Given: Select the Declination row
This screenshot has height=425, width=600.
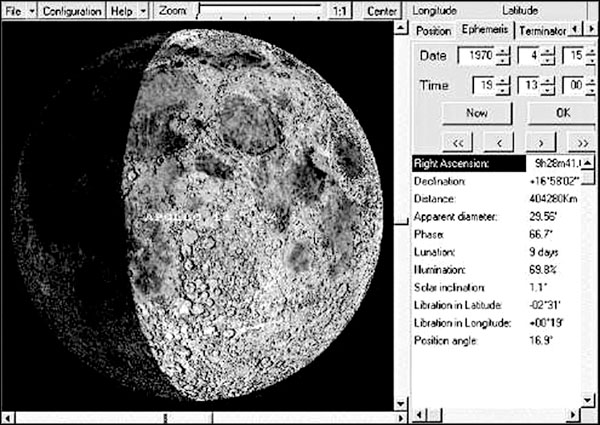Looking at the screenshot, I should (497, 181).
